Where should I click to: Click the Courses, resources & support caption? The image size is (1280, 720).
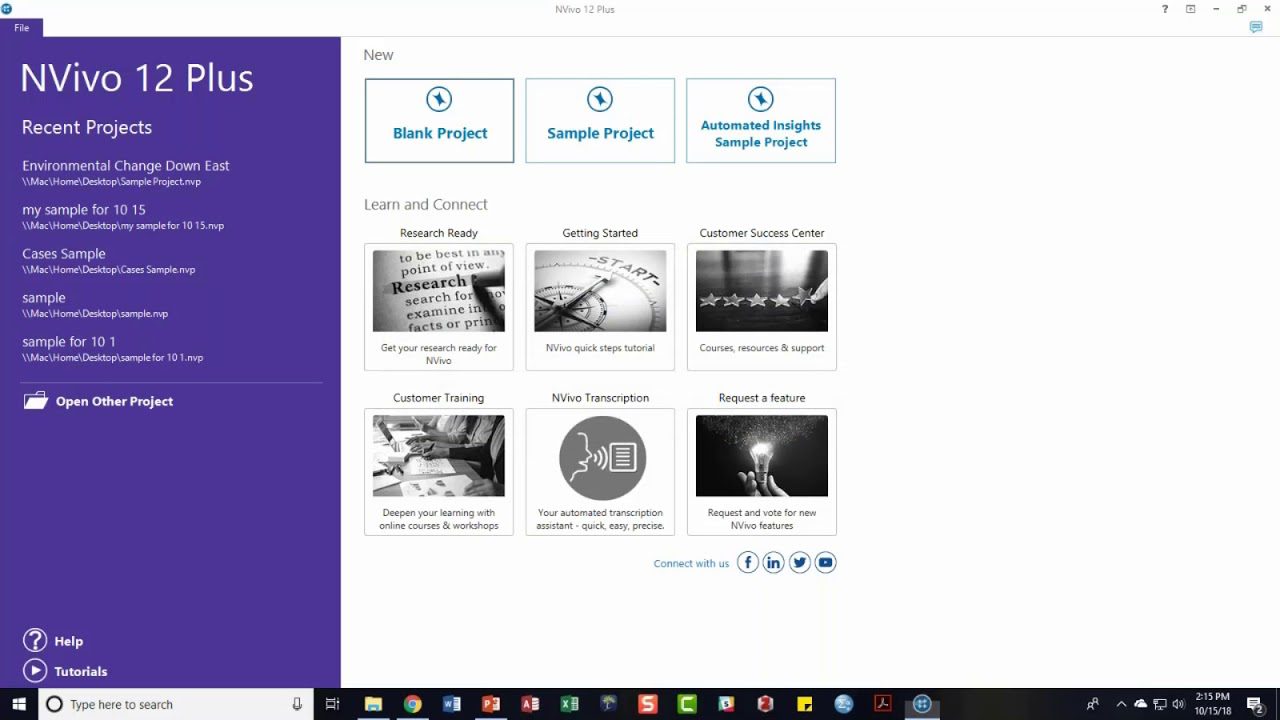pos(762,348)
